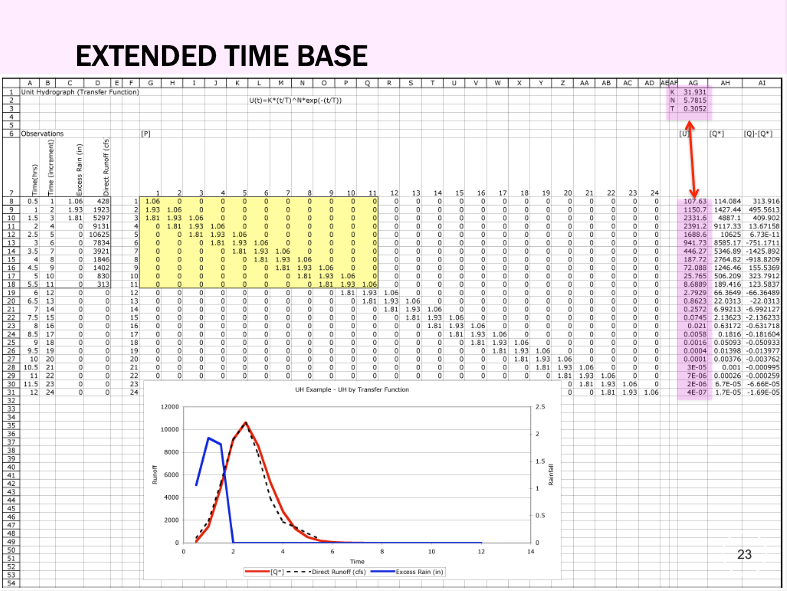Select [U] value 941.73
Screen dimensions: 787x591
click(695, 243)
